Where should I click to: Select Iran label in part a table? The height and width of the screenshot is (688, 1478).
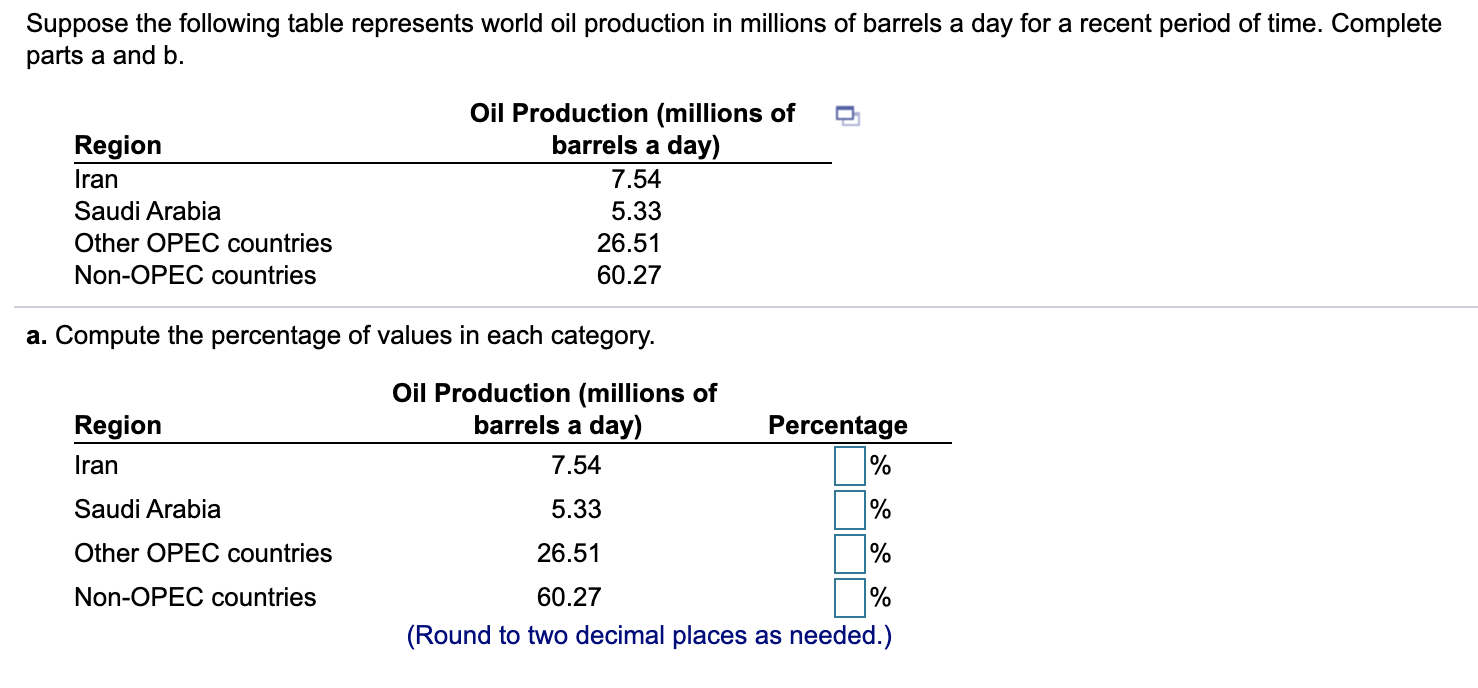click(x=96, y=465)
